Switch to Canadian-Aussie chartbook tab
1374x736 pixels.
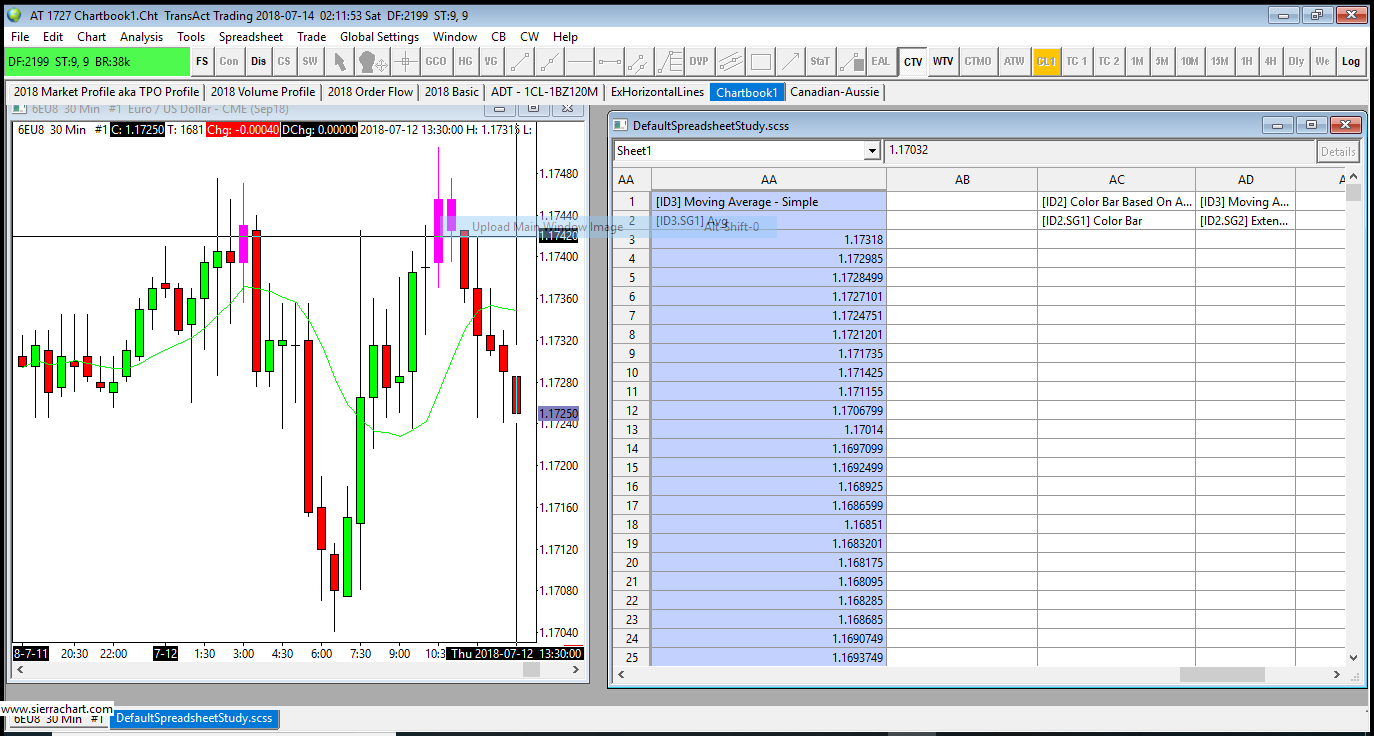click(x=834, y=92)
